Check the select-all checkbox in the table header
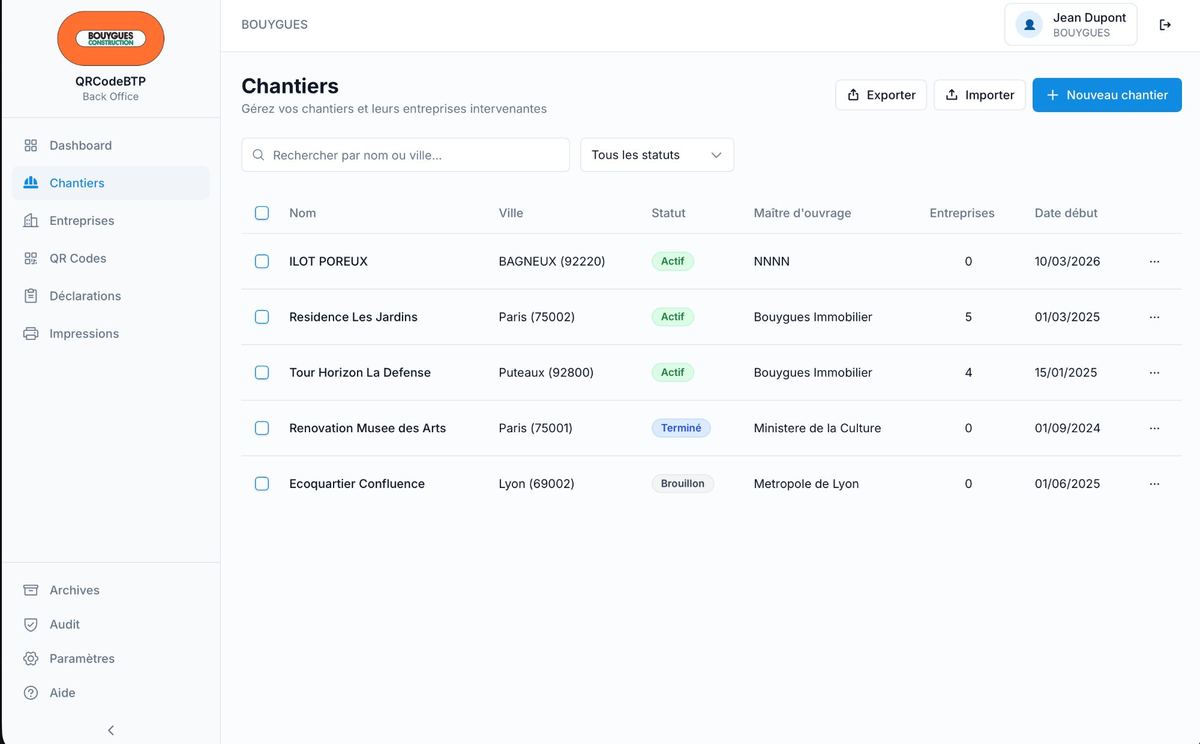The width and height of the screenshot is (1200, 744). point(261,213)
